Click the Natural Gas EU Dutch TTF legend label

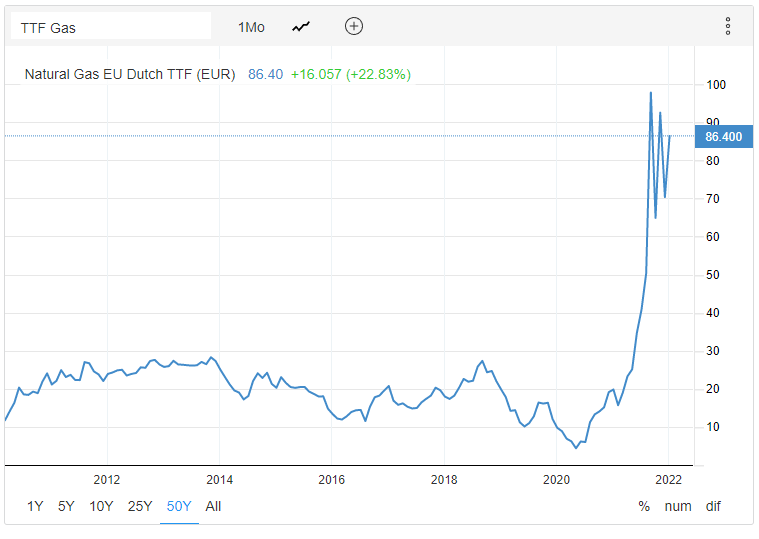coord(130,74)
